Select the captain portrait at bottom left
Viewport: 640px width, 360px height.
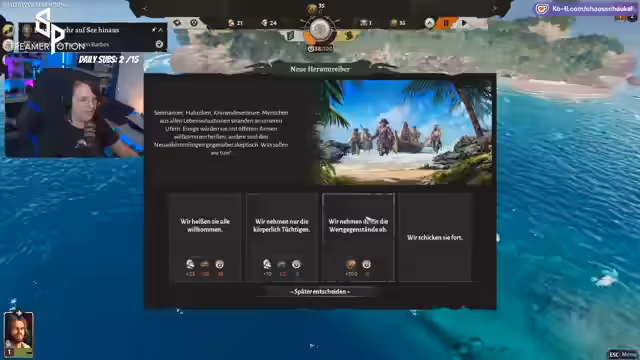18,335
